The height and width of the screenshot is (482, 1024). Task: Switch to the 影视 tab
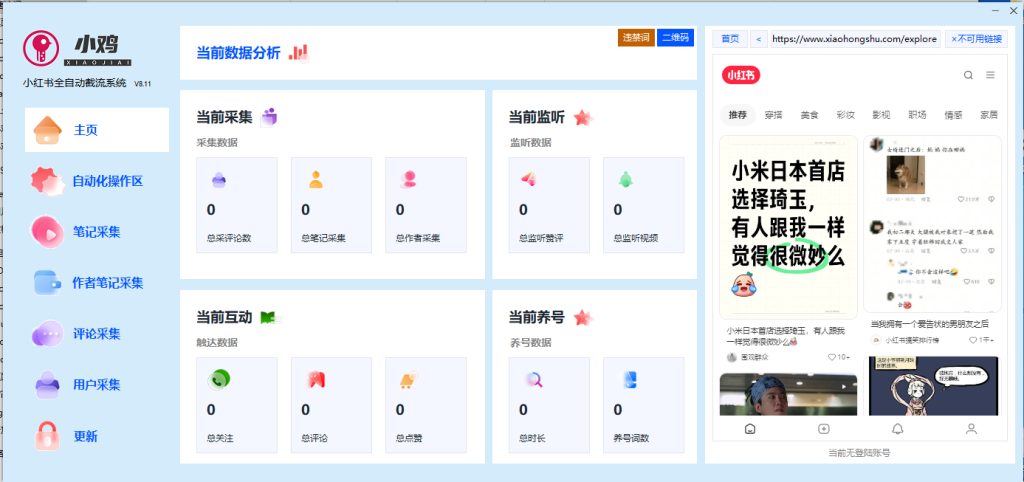tap(881, 115)
